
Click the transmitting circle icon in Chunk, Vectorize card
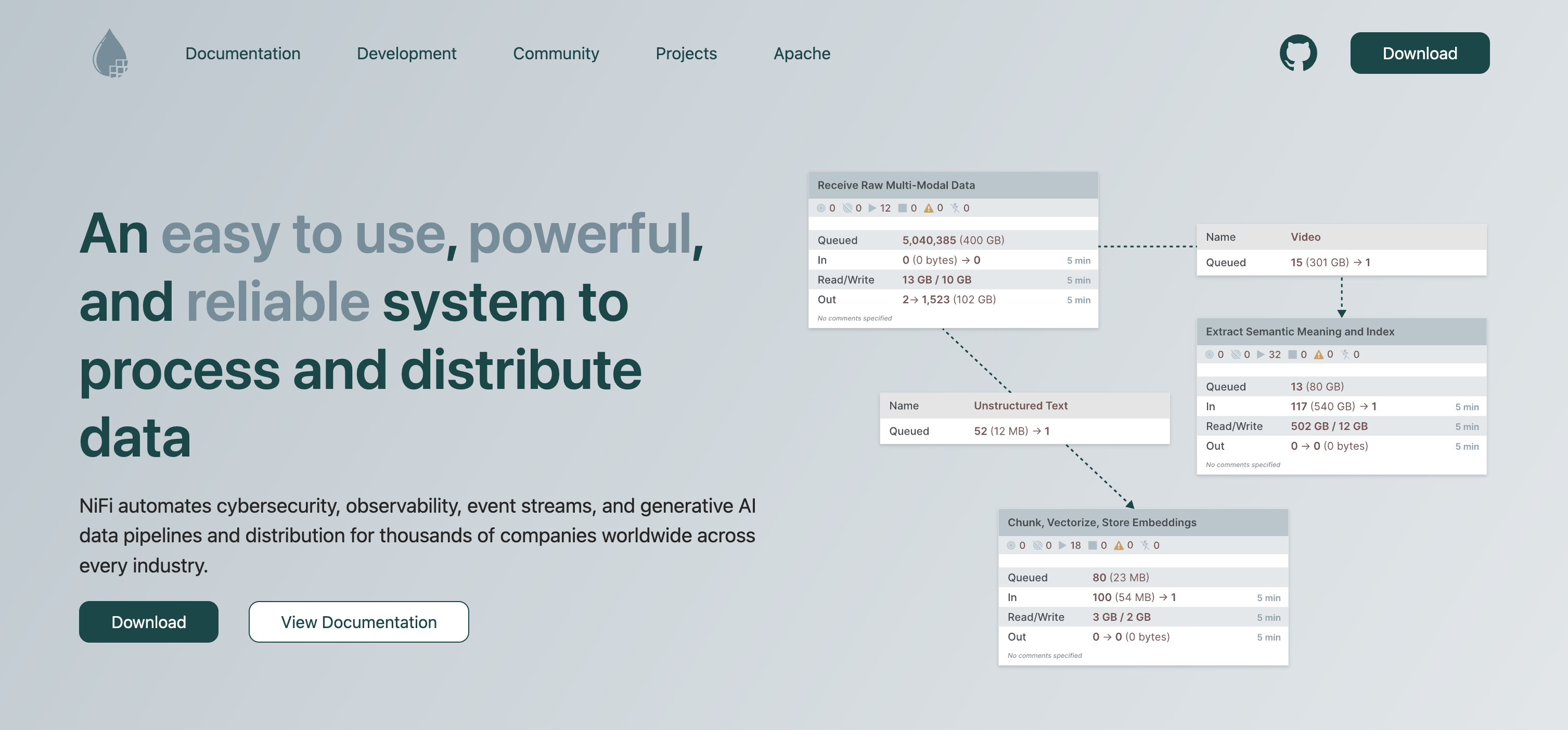click(x=1010, y=545)
